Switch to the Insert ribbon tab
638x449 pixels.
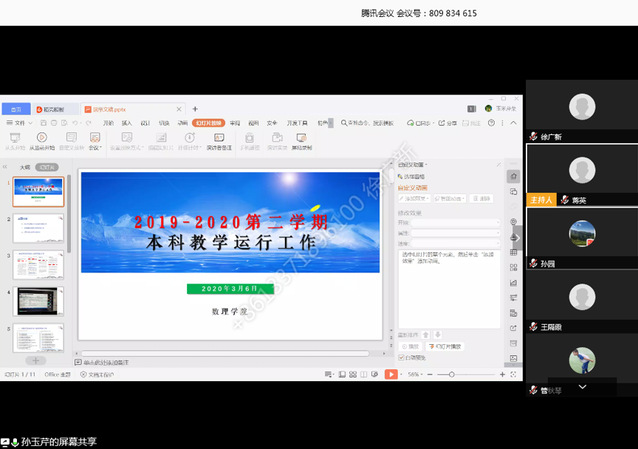[x=126, y=122]
